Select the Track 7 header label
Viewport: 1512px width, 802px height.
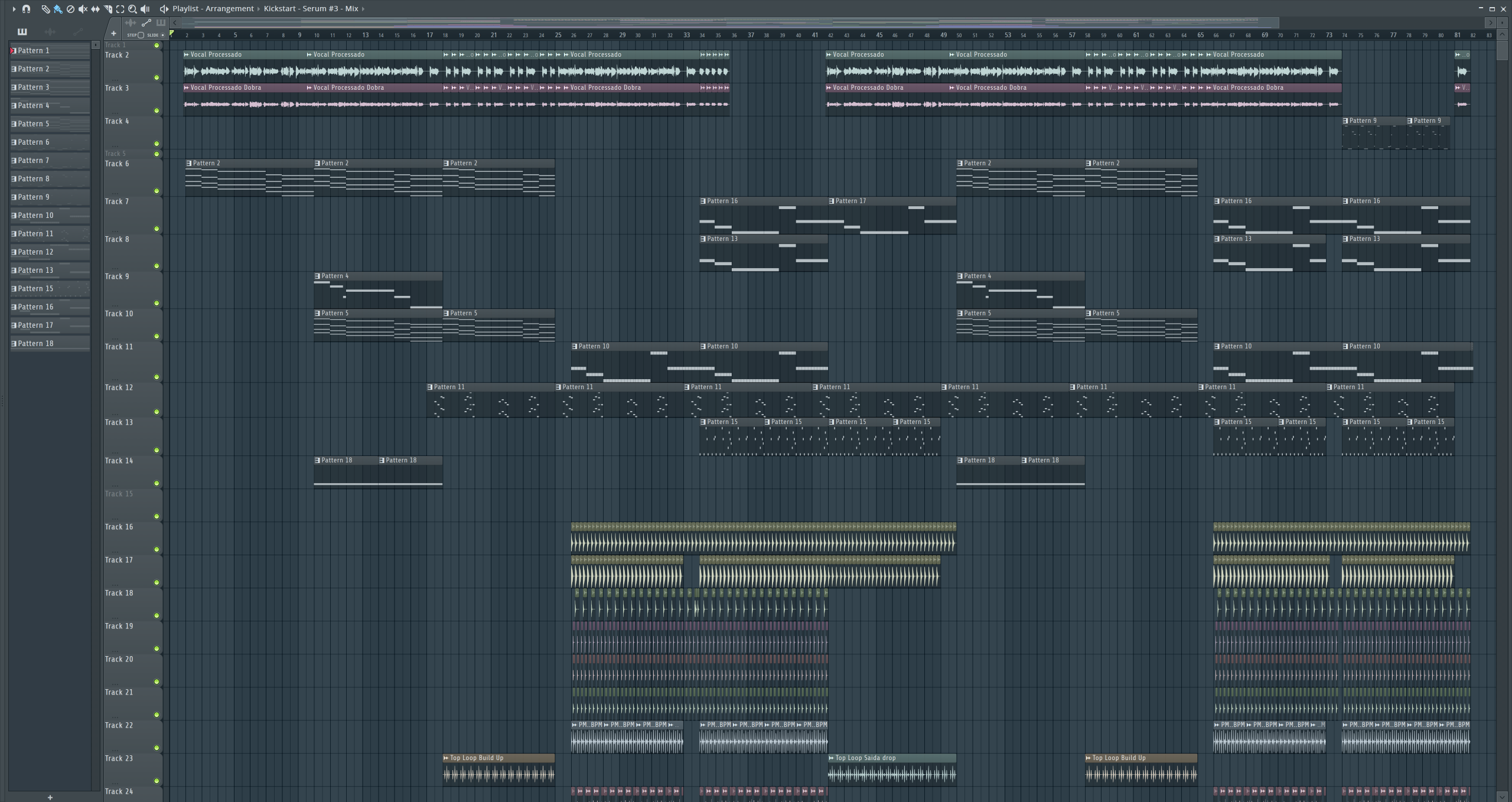coord(117,202)
